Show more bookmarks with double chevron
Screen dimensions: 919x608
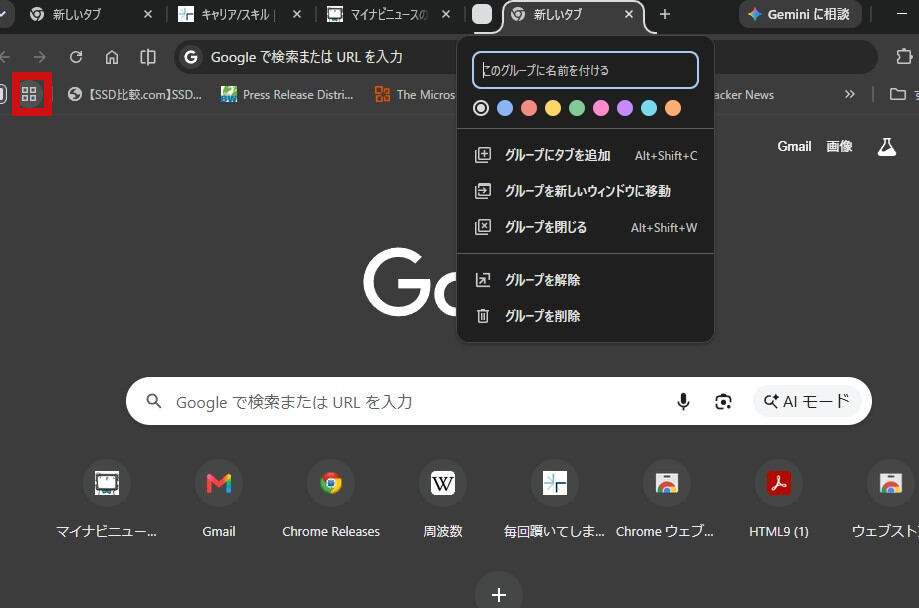click(x=850, y=94)
